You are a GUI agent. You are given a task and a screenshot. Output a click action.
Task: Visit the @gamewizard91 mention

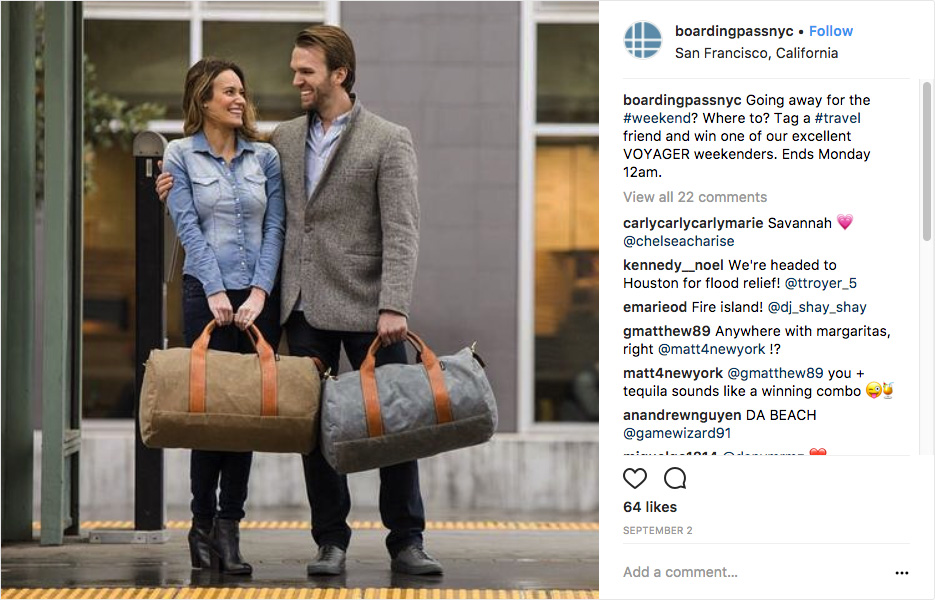click(677, 433)
